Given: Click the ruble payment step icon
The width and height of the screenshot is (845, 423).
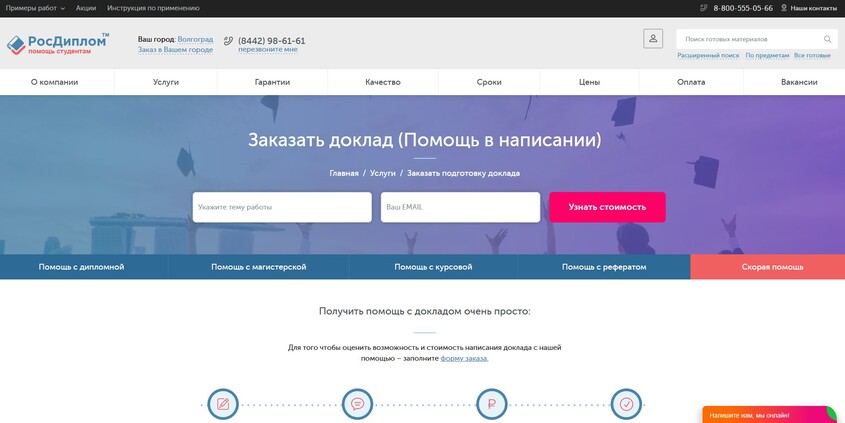Looking at the screenshot, I should pyautogui.click(x=491, y=404).
